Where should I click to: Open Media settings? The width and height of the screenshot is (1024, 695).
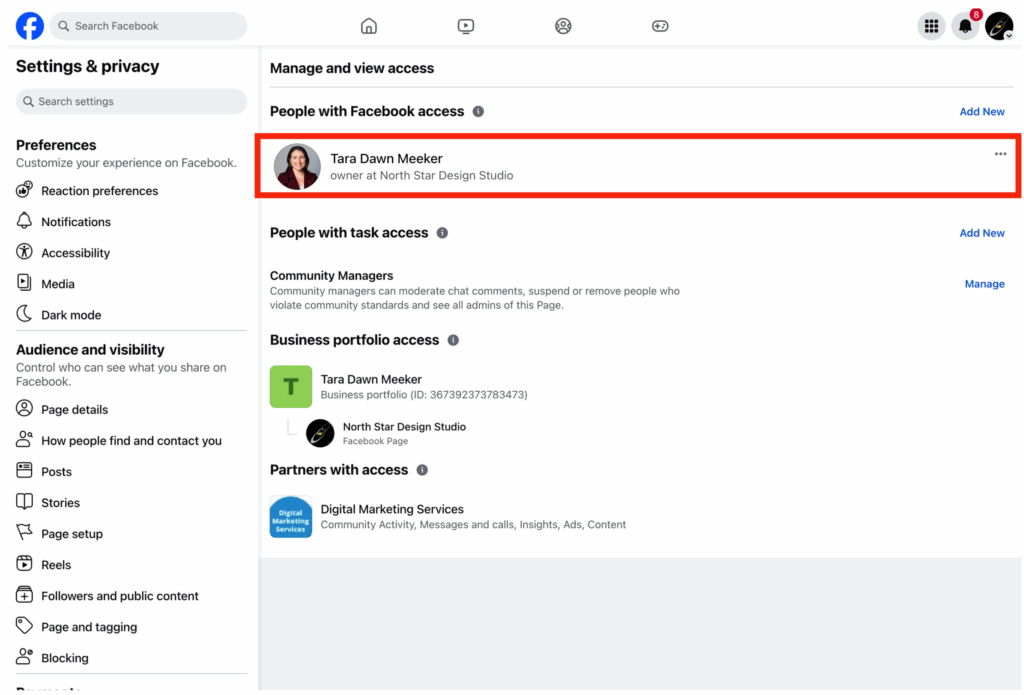58,284
